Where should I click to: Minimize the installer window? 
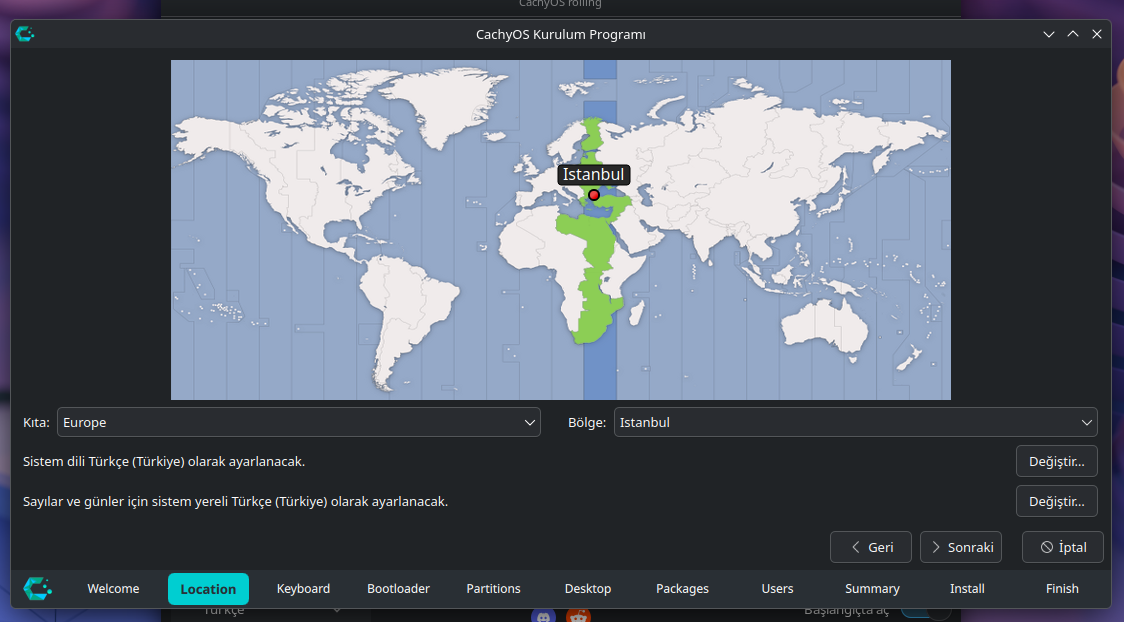pyautogui.click(x=1049, y=34)
